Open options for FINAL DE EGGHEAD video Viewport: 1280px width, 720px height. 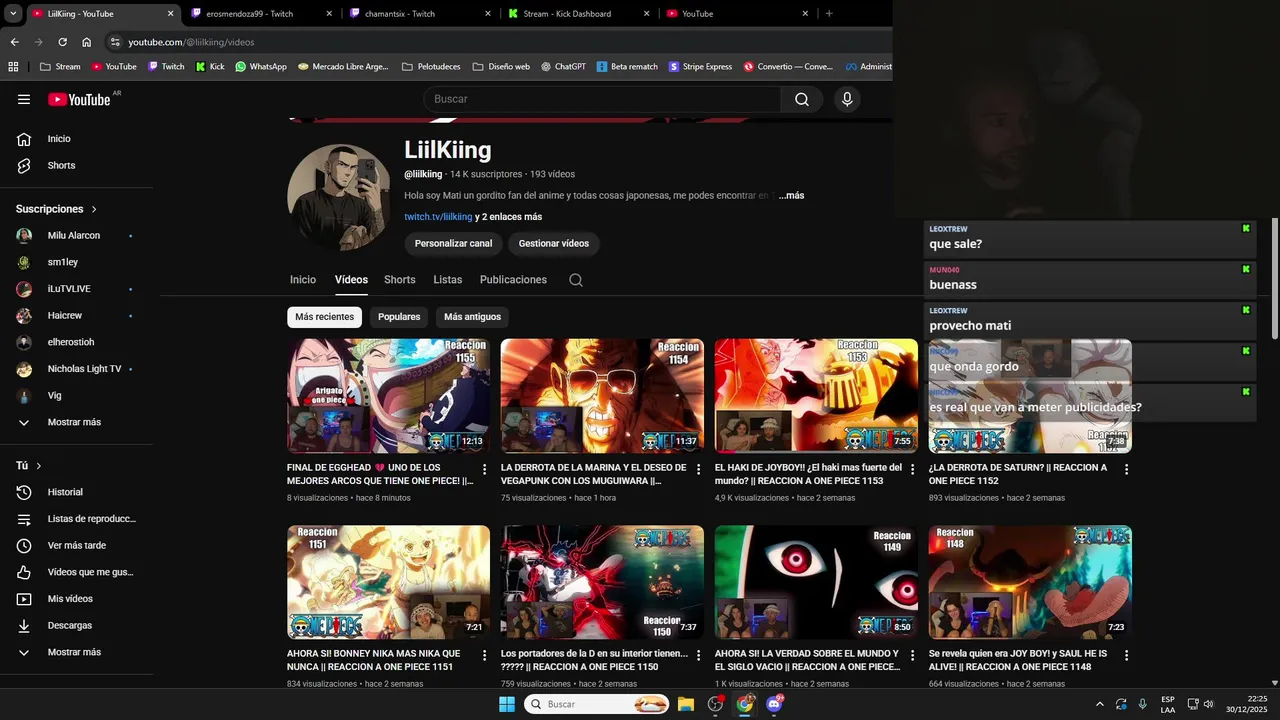[x=485, y=469]
